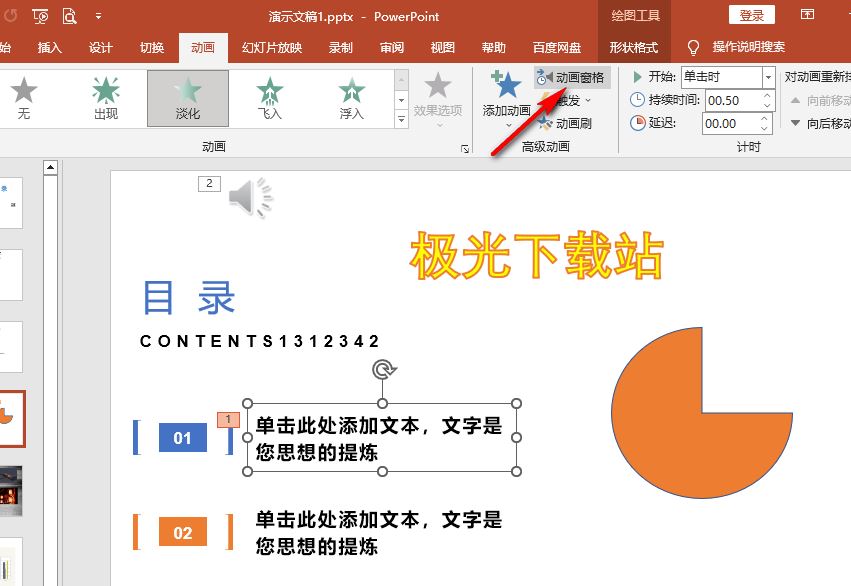
Task: Open the 形状格式 tab
Action: point(634,47)
